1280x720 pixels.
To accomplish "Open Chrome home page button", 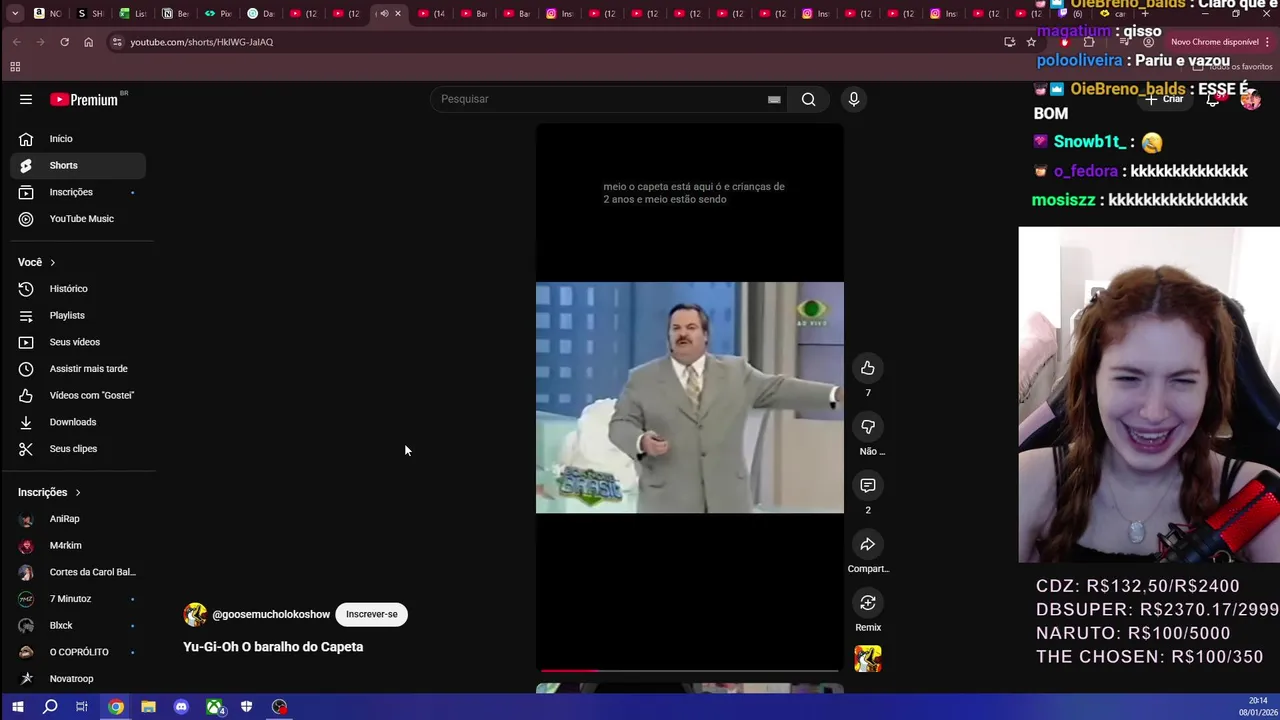I will 88,42.
